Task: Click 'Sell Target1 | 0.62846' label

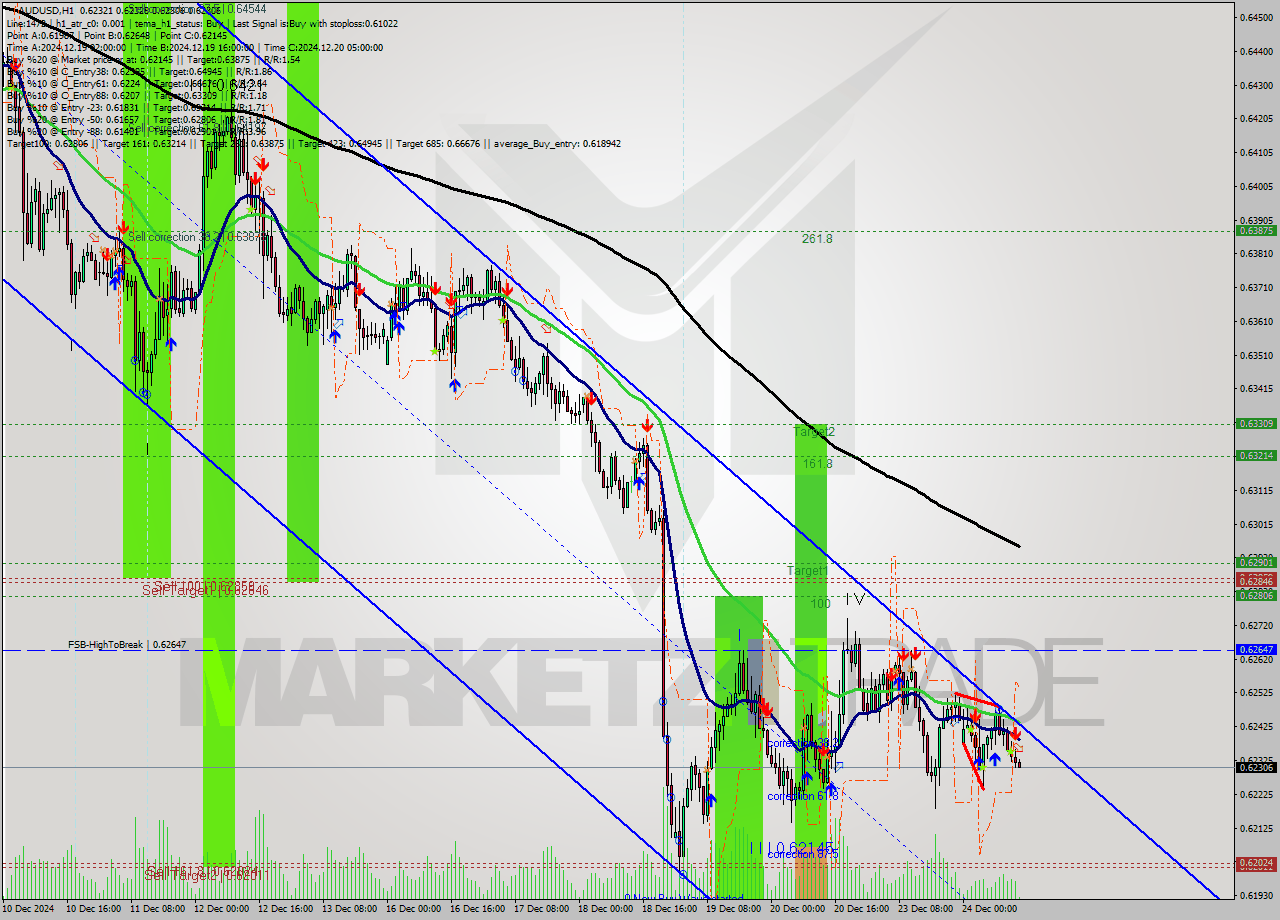Action: pyautogui.click(x=205, y=591)
